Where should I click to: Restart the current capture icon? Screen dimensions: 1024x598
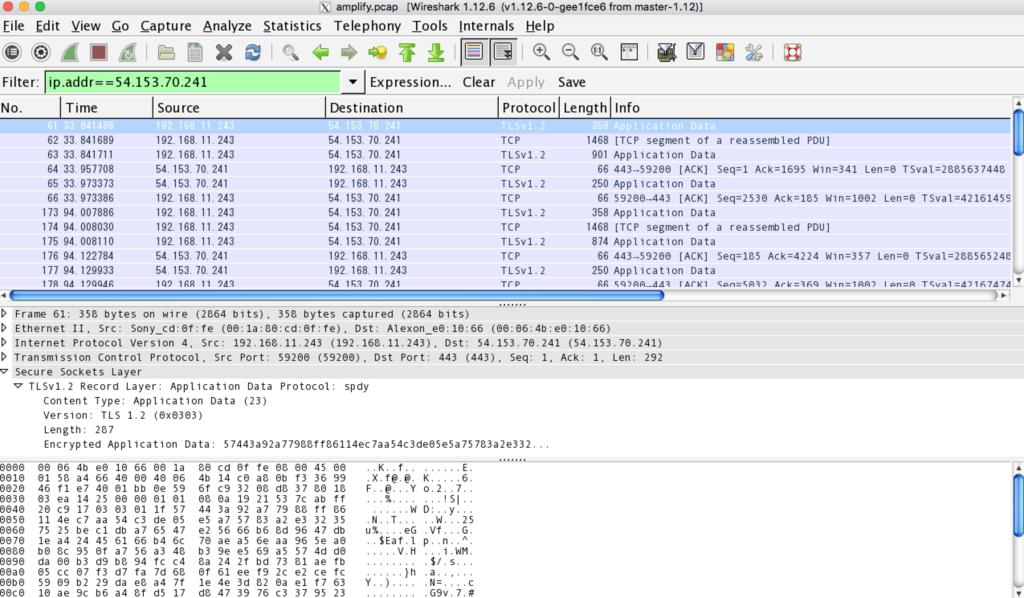(127, 52)
